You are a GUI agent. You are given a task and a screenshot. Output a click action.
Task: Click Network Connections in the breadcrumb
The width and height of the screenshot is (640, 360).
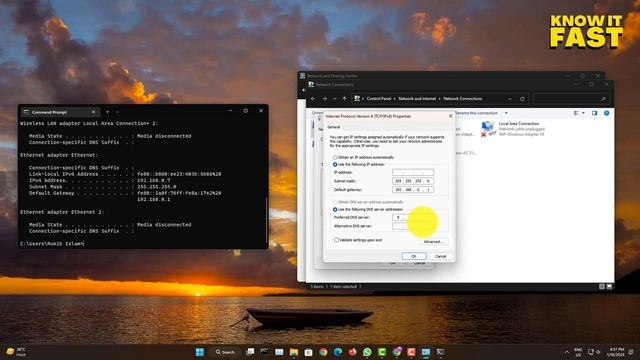462,99
